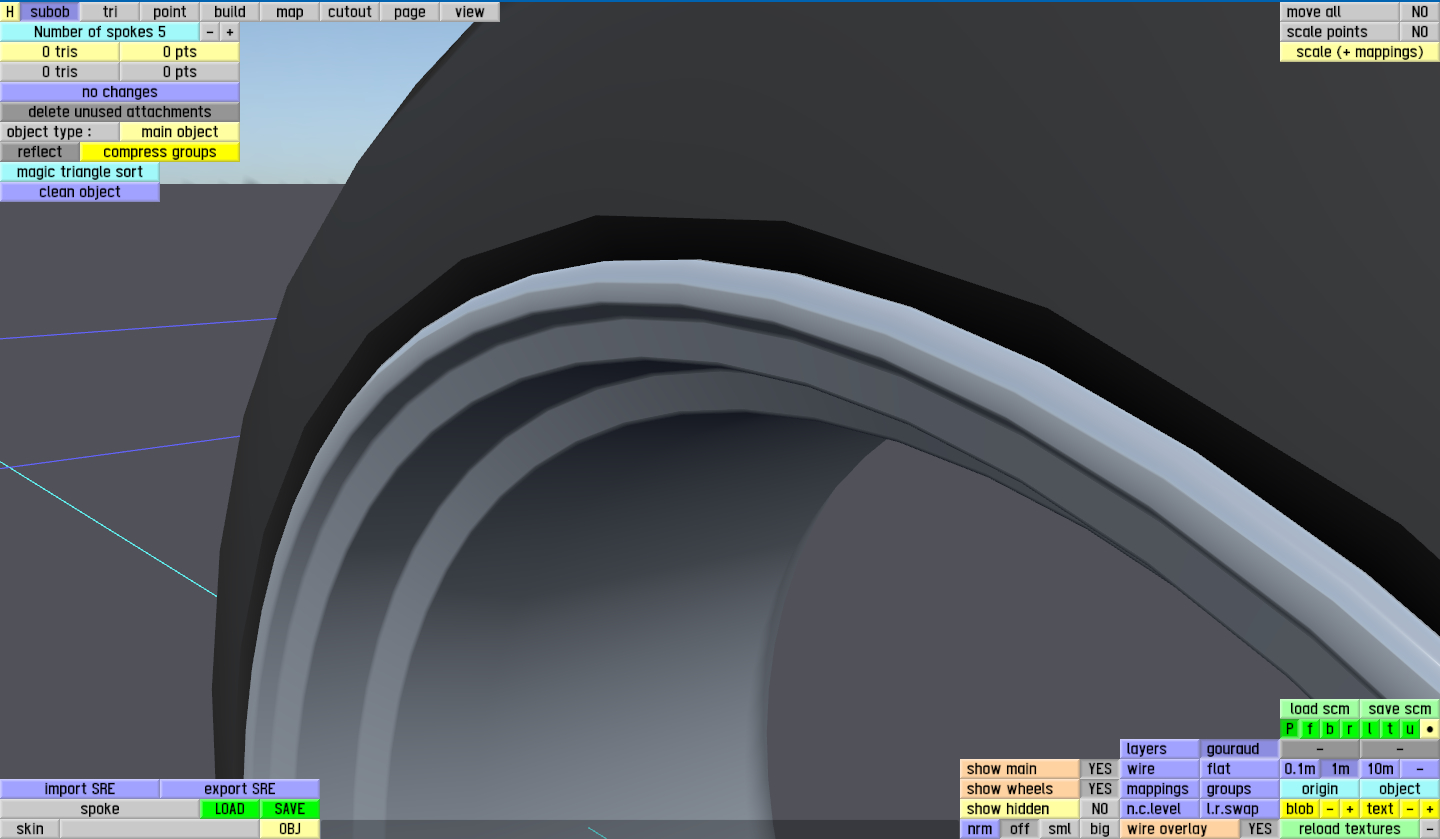1440x839 pixels.
Task: Click the reflect button
Action: (x=40, y=152)
